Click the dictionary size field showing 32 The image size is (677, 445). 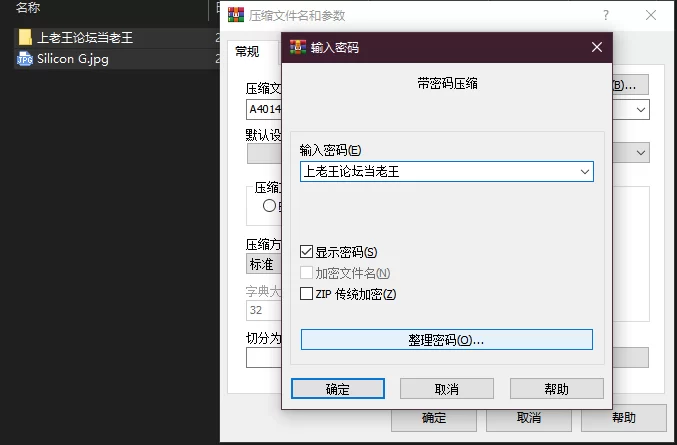click(264, 310)
